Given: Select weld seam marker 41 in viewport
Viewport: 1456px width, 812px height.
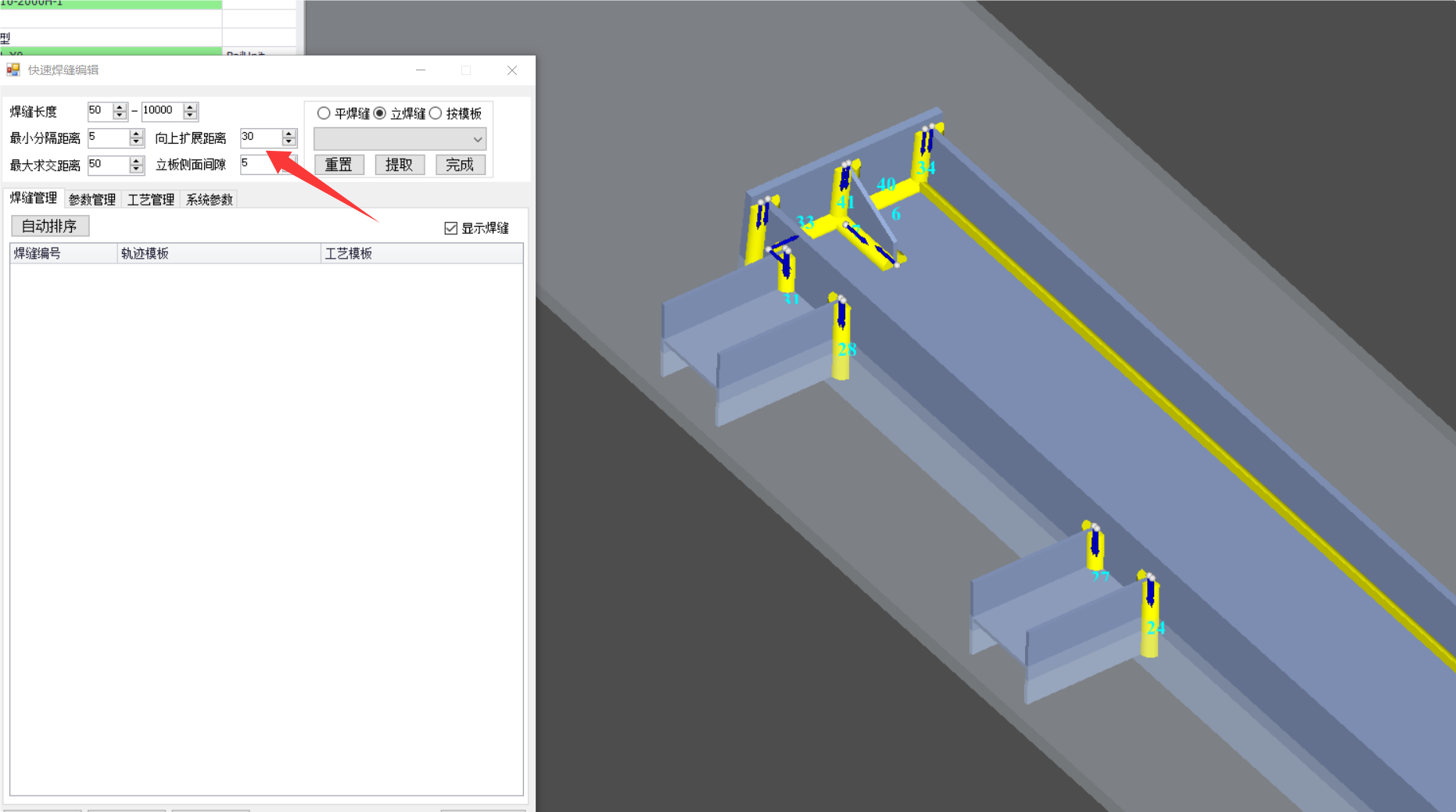Looking at the screenshot, I should [845, 202].
